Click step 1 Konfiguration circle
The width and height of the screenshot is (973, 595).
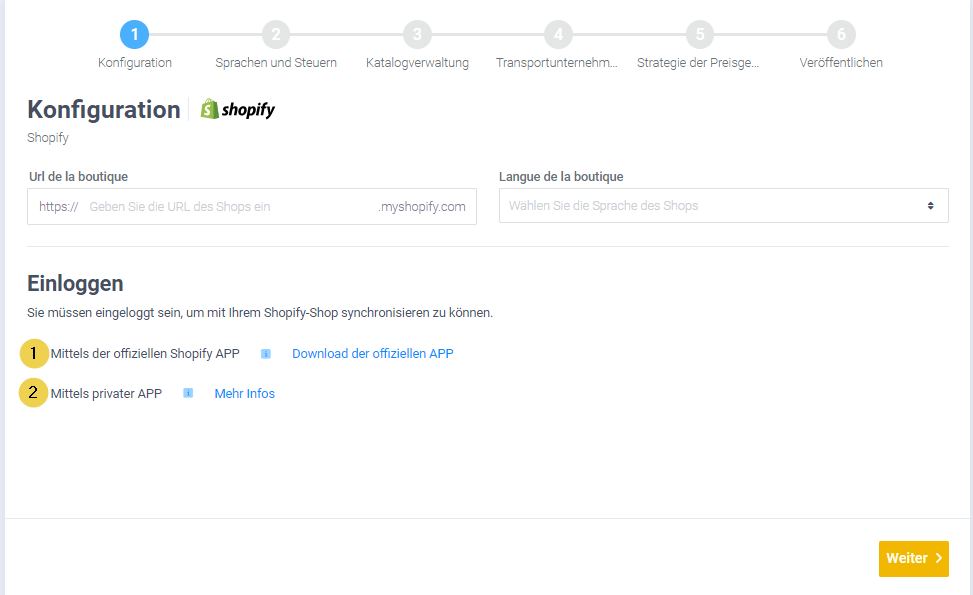click(134, 35)
